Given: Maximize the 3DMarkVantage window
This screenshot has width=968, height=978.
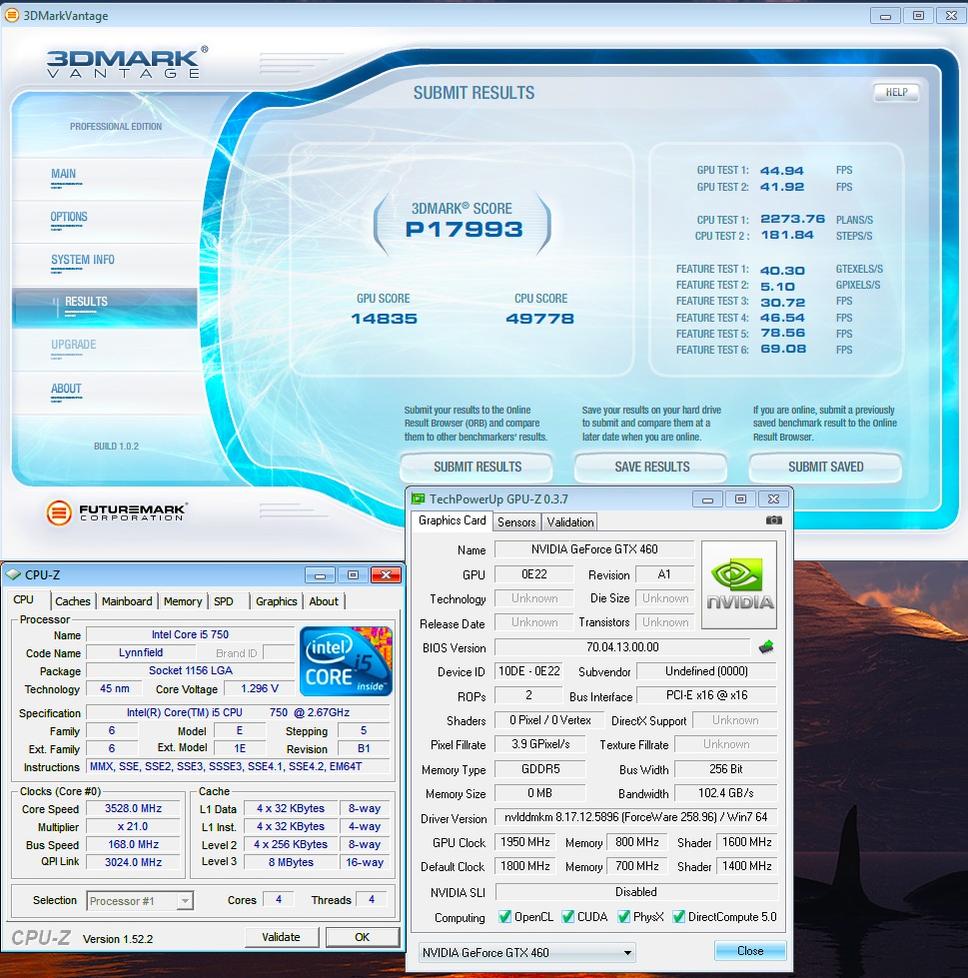Looking at the screenshot, I should [x=918, y=16].
